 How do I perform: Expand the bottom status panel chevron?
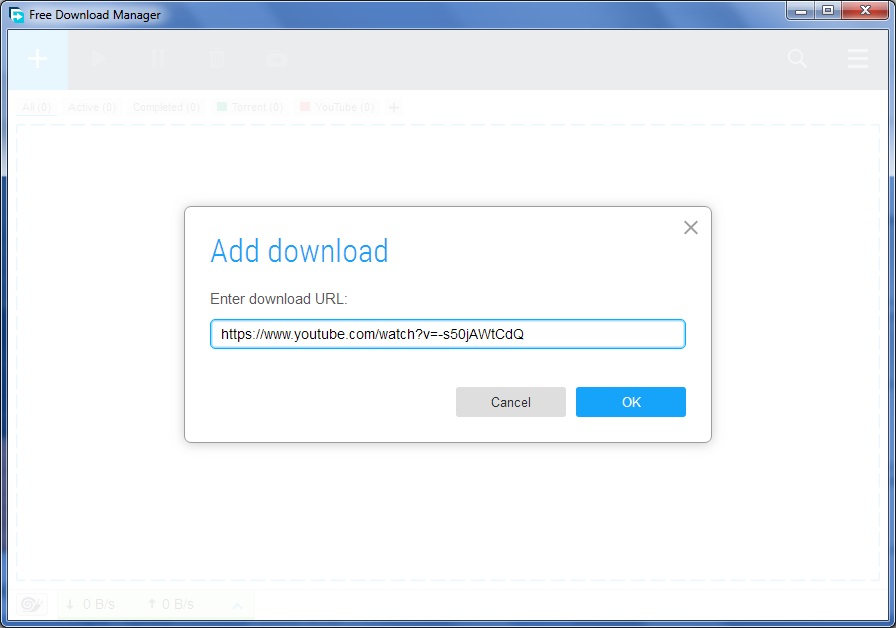[237, 604]
